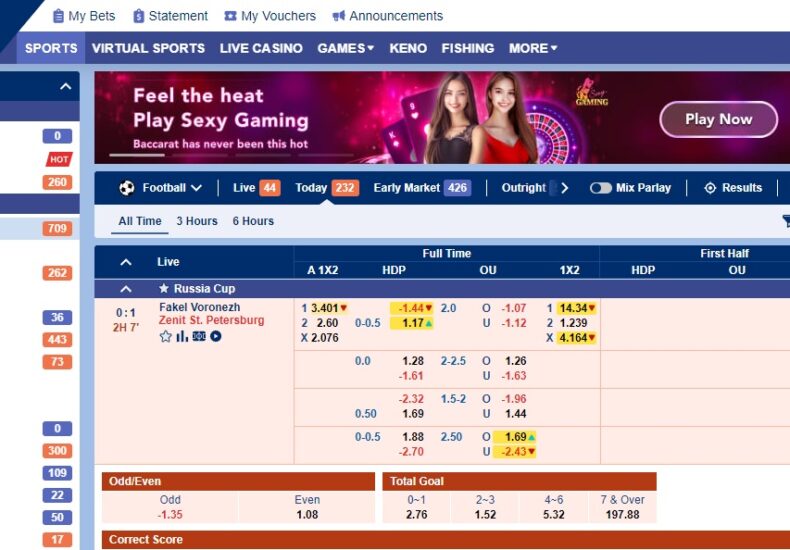Select Under 2.50 odds -2.43
The image size is (790, 550).
tap(514, 452)
